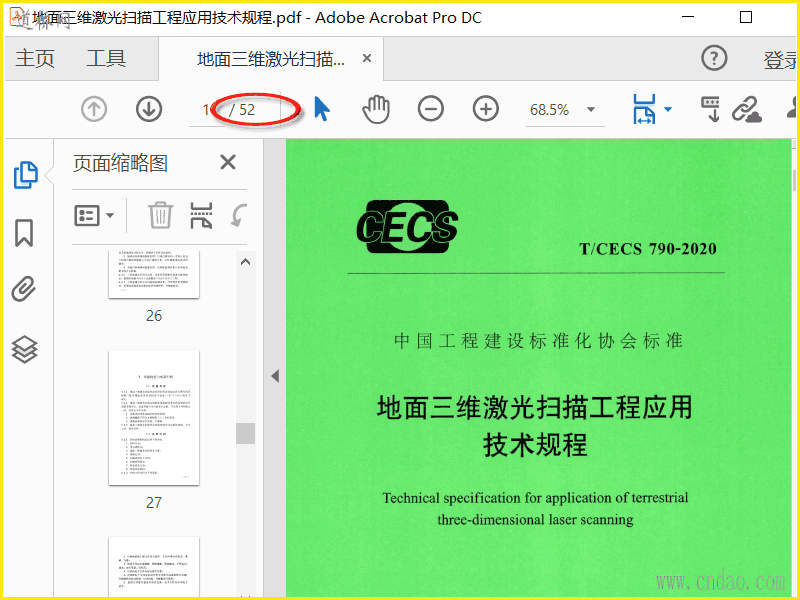Zoom out with the minus button
Image resolution: width=800 pixels, height=600 pixels.
pos(431,109)
